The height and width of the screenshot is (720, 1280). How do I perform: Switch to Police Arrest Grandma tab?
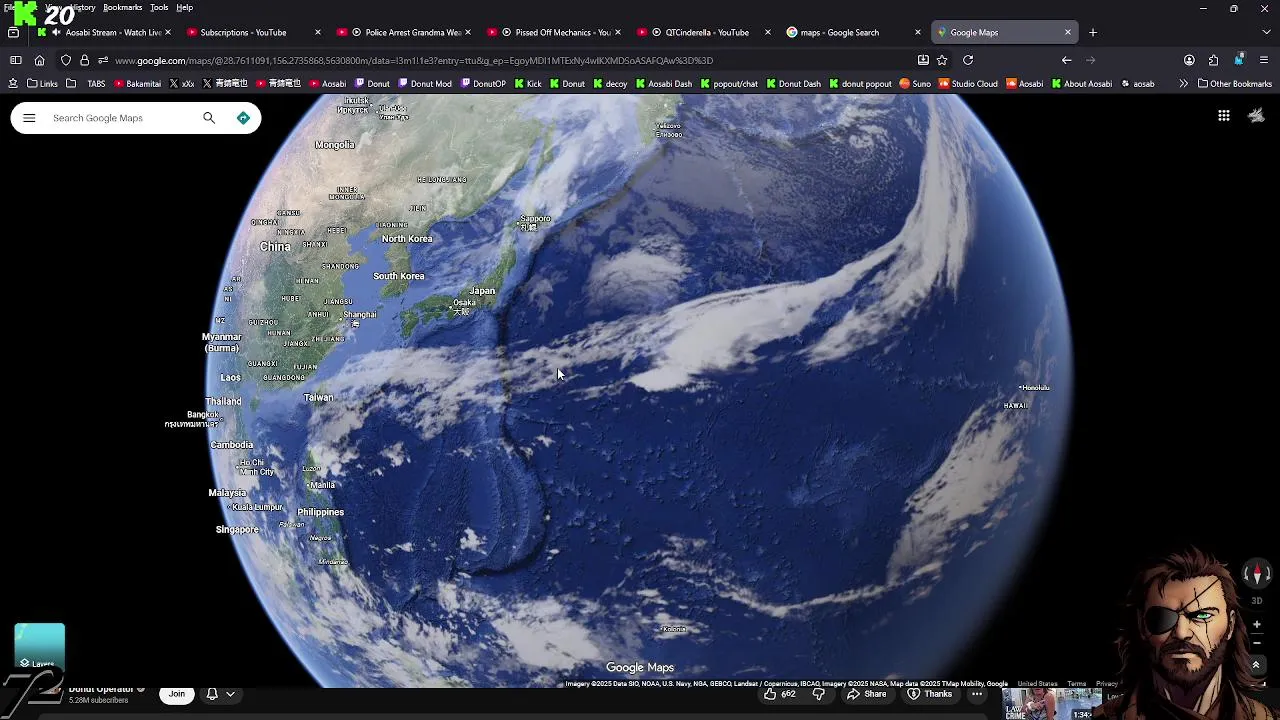pos(403,32)
